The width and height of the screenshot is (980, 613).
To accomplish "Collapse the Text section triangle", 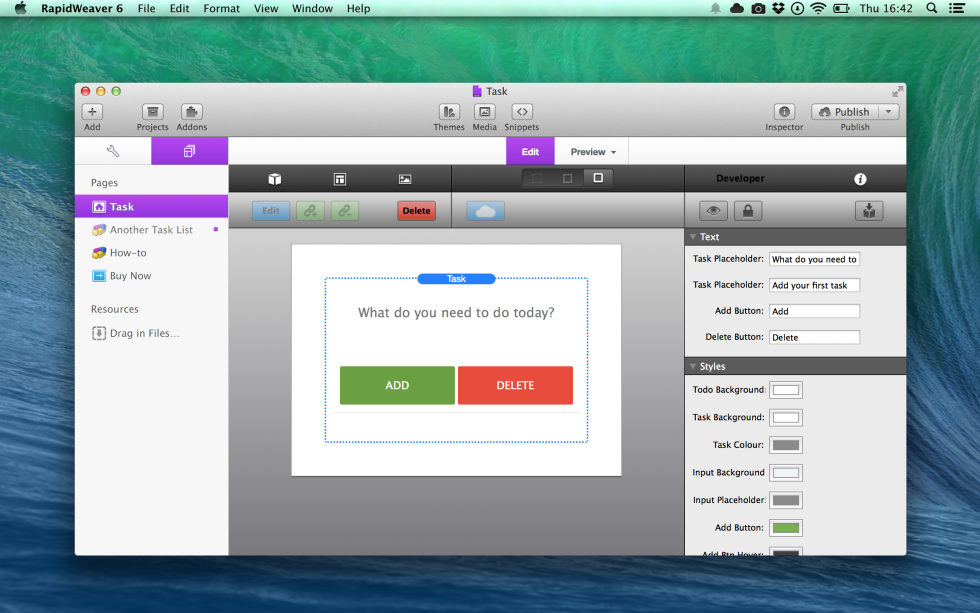I will point(692,237).
